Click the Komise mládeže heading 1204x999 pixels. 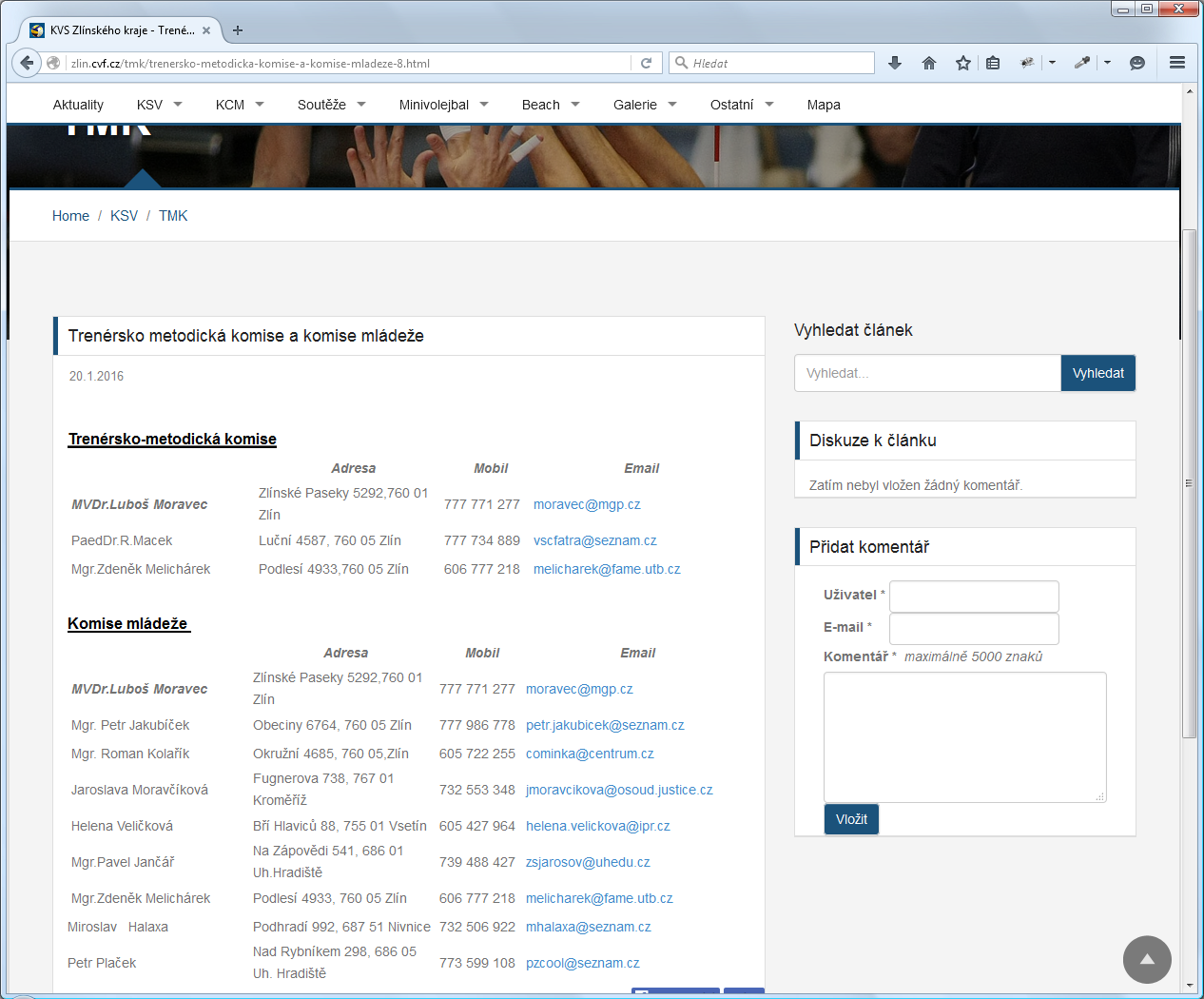point(128,623)
